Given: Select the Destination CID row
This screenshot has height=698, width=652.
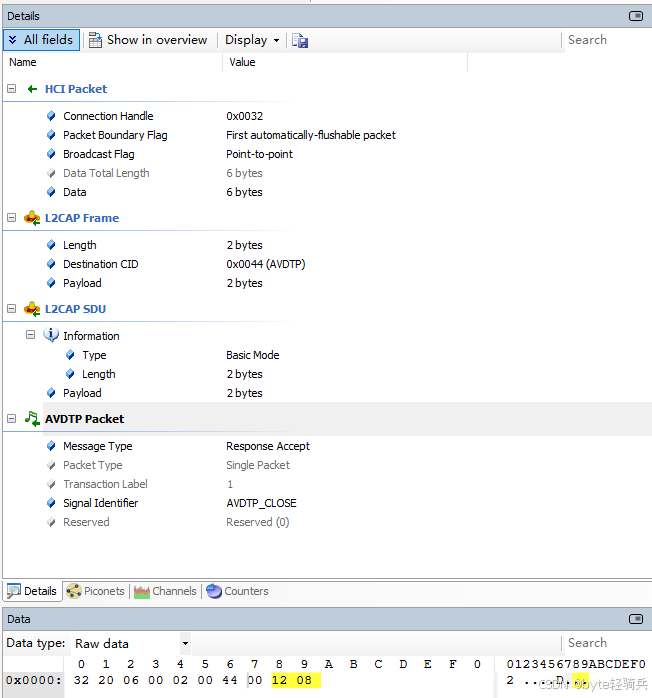Looking at the screenshot, I should click(327, 264).
